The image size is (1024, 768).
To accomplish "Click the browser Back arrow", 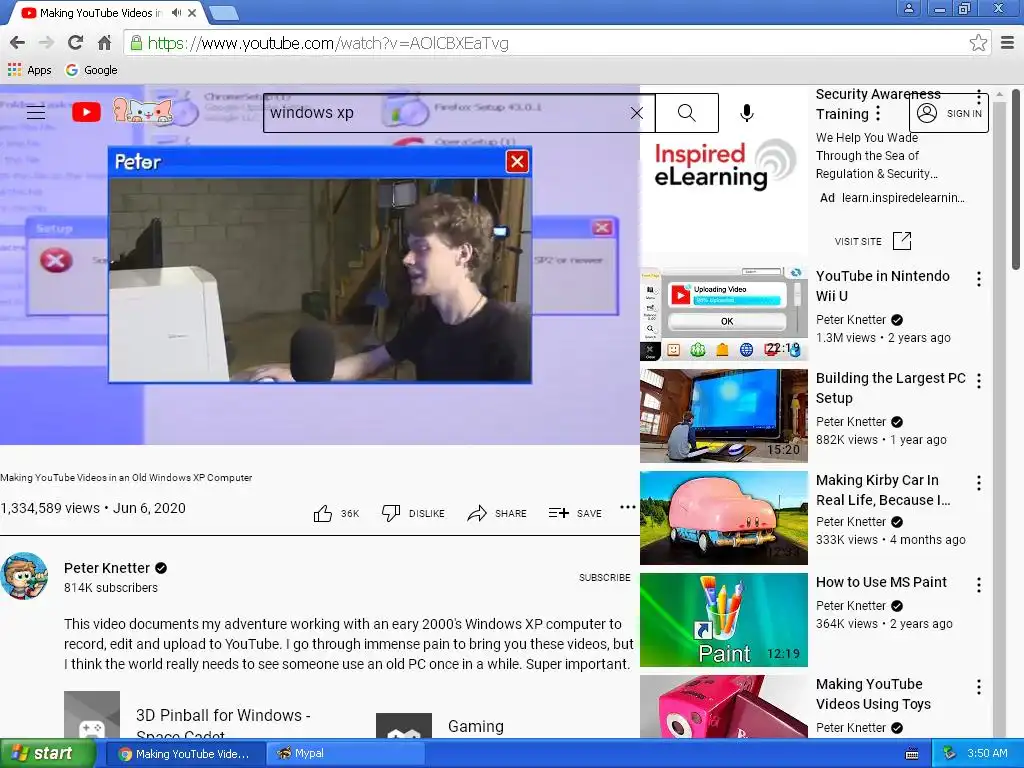I will coord(18,43).
